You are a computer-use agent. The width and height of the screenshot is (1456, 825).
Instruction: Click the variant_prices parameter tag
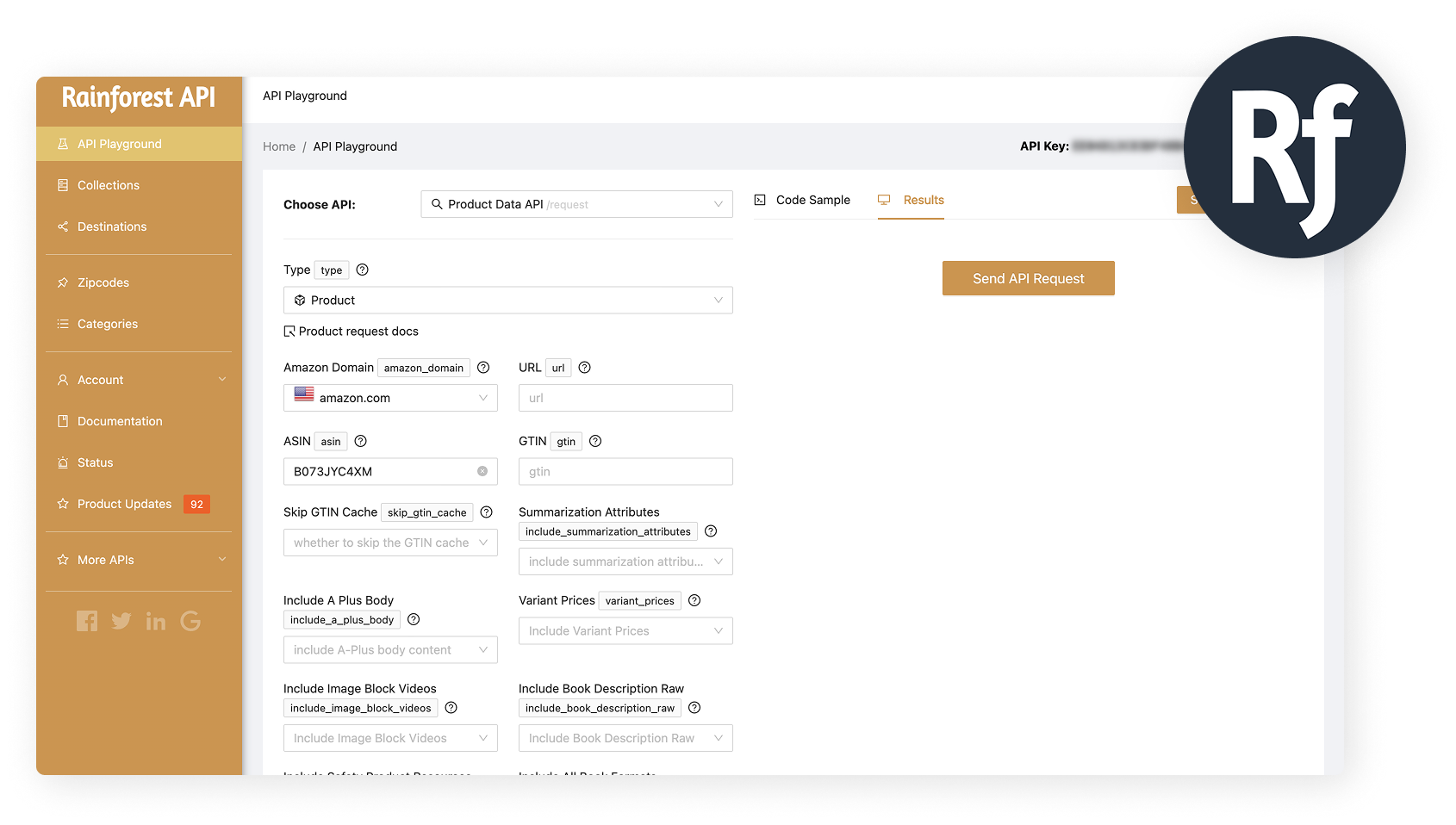click(640, 600)
